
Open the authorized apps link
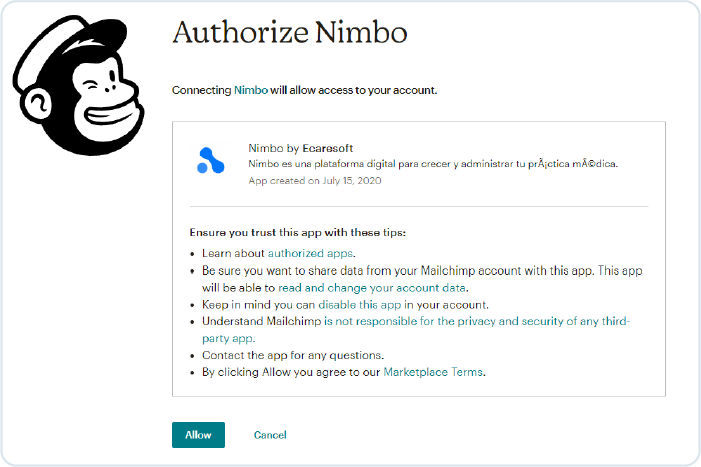coord(311,253)
